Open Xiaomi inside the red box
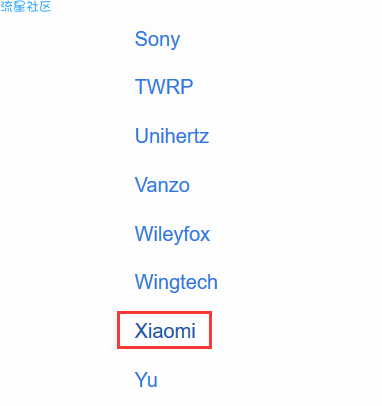 [x=165, y=331]
